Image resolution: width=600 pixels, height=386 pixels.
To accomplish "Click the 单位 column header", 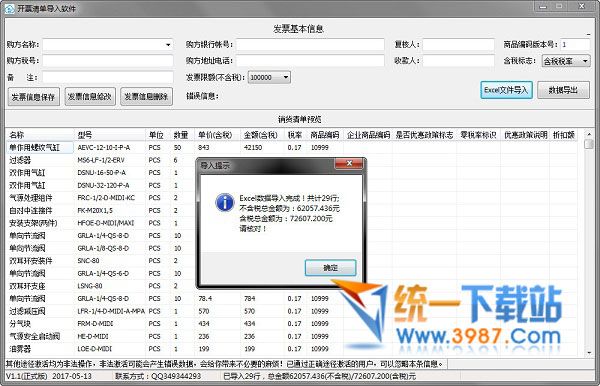I will tap(158, 135).
